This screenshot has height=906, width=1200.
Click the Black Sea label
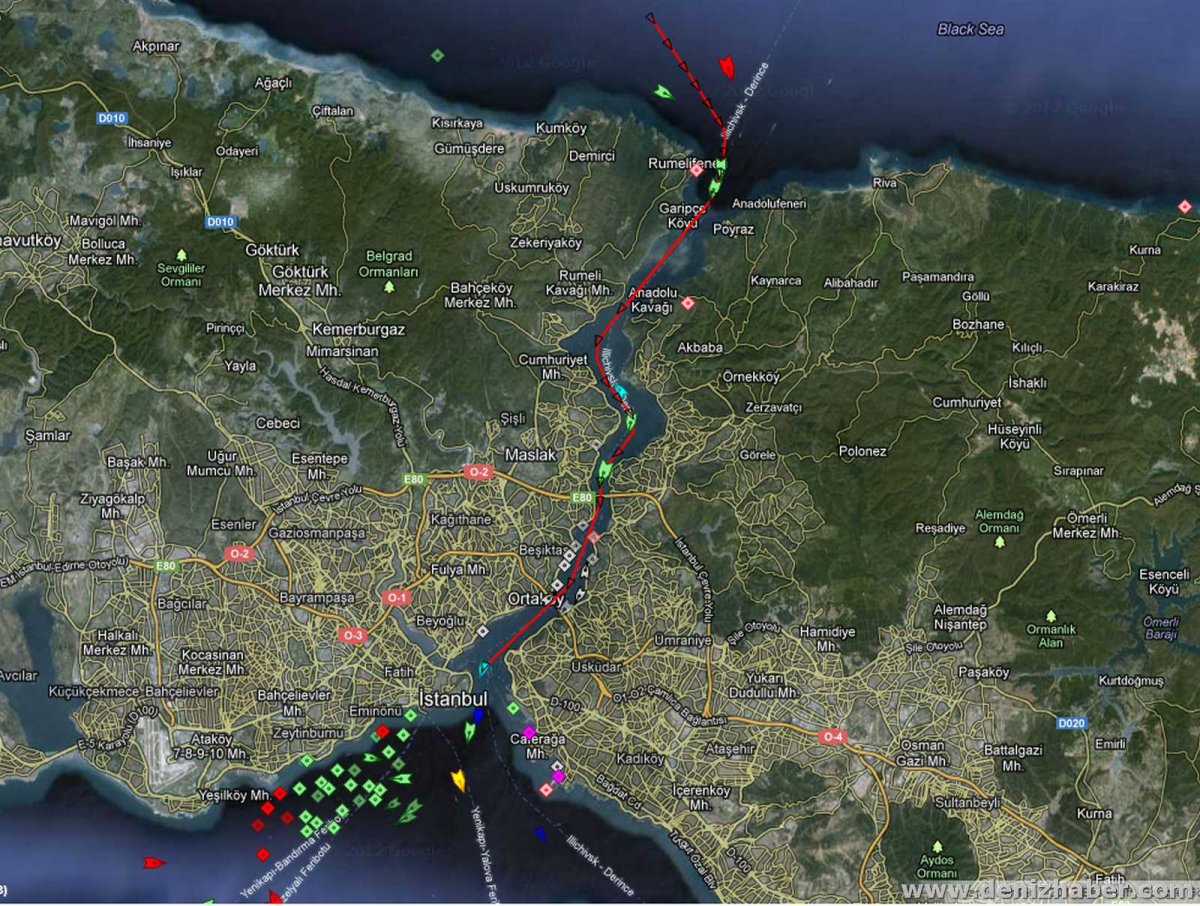click(970, 29)
